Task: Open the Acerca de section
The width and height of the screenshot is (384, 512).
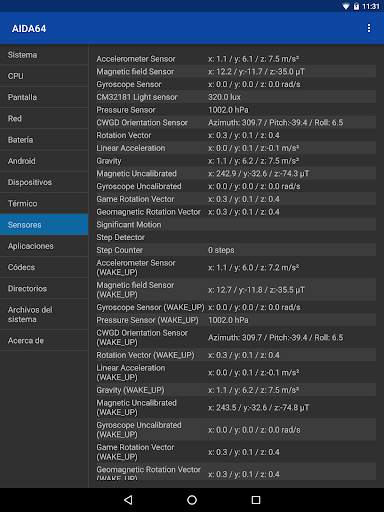Action: click(44, 341)
